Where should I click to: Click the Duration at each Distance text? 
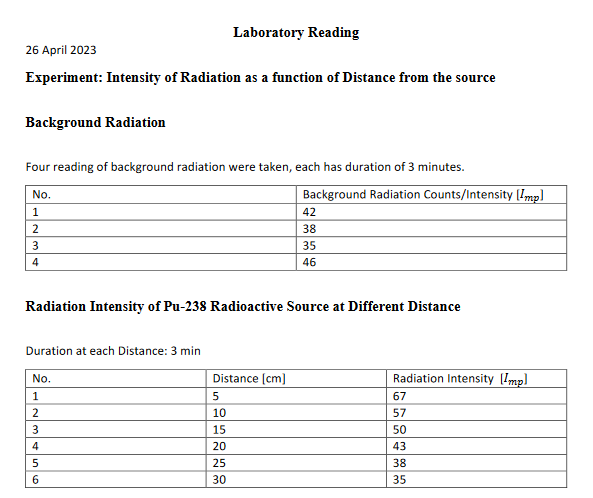click(x=113, y=351)
